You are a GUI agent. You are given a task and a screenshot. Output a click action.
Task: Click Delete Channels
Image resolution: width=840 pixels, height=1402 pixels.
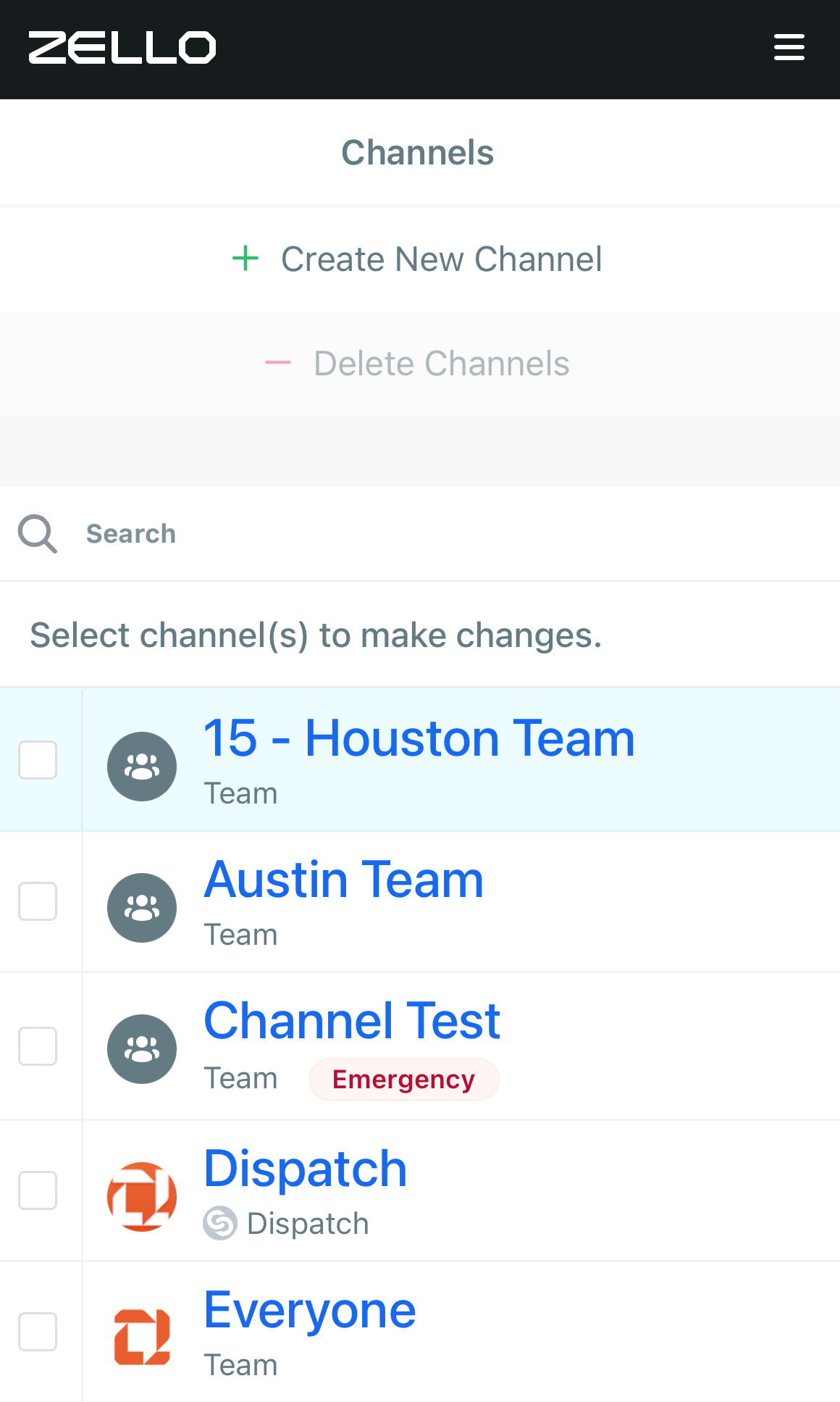pos(420,364)
